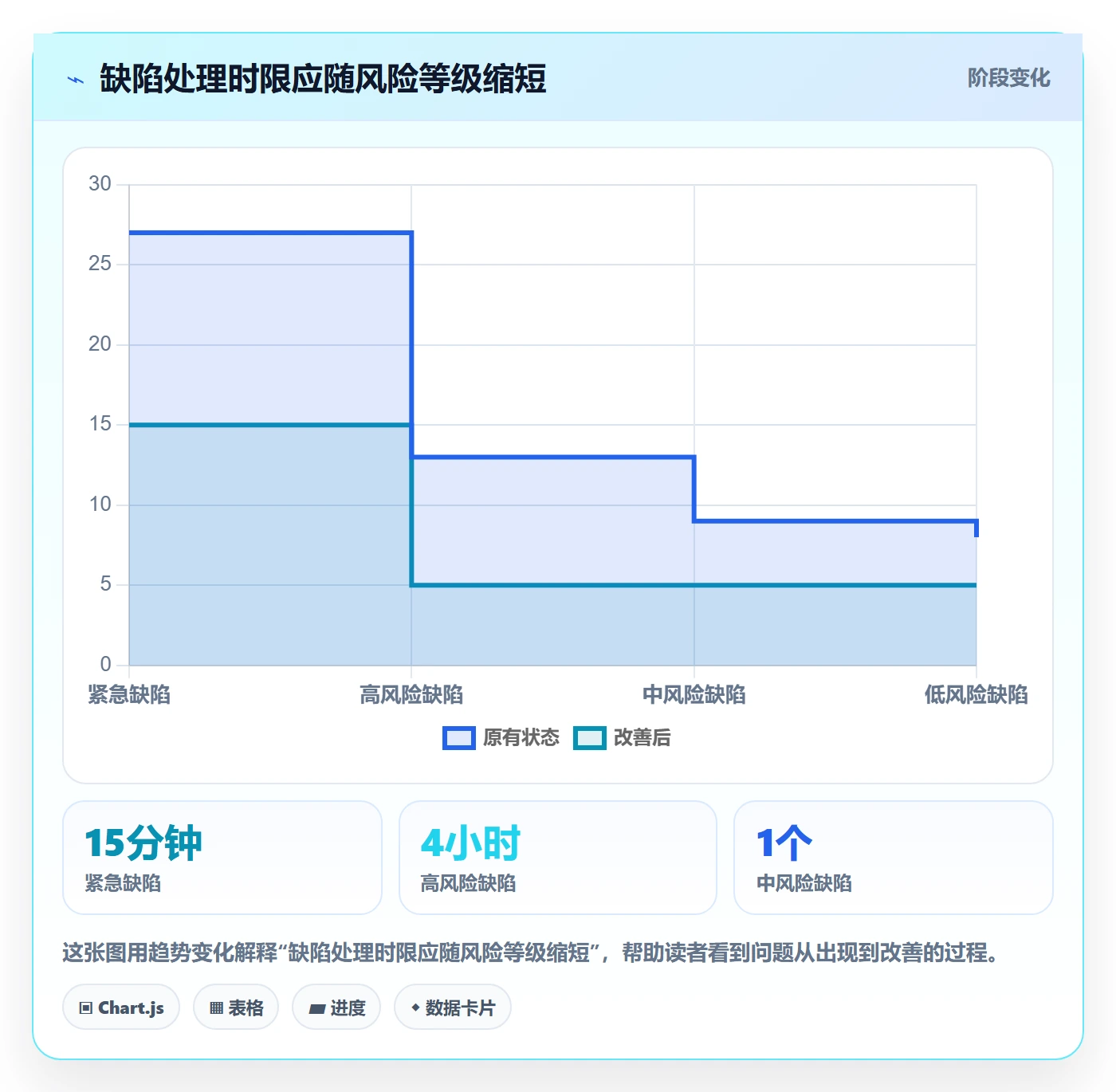
Task: Select the 阶段变化 label in header
Action: tap(1008, 78)
